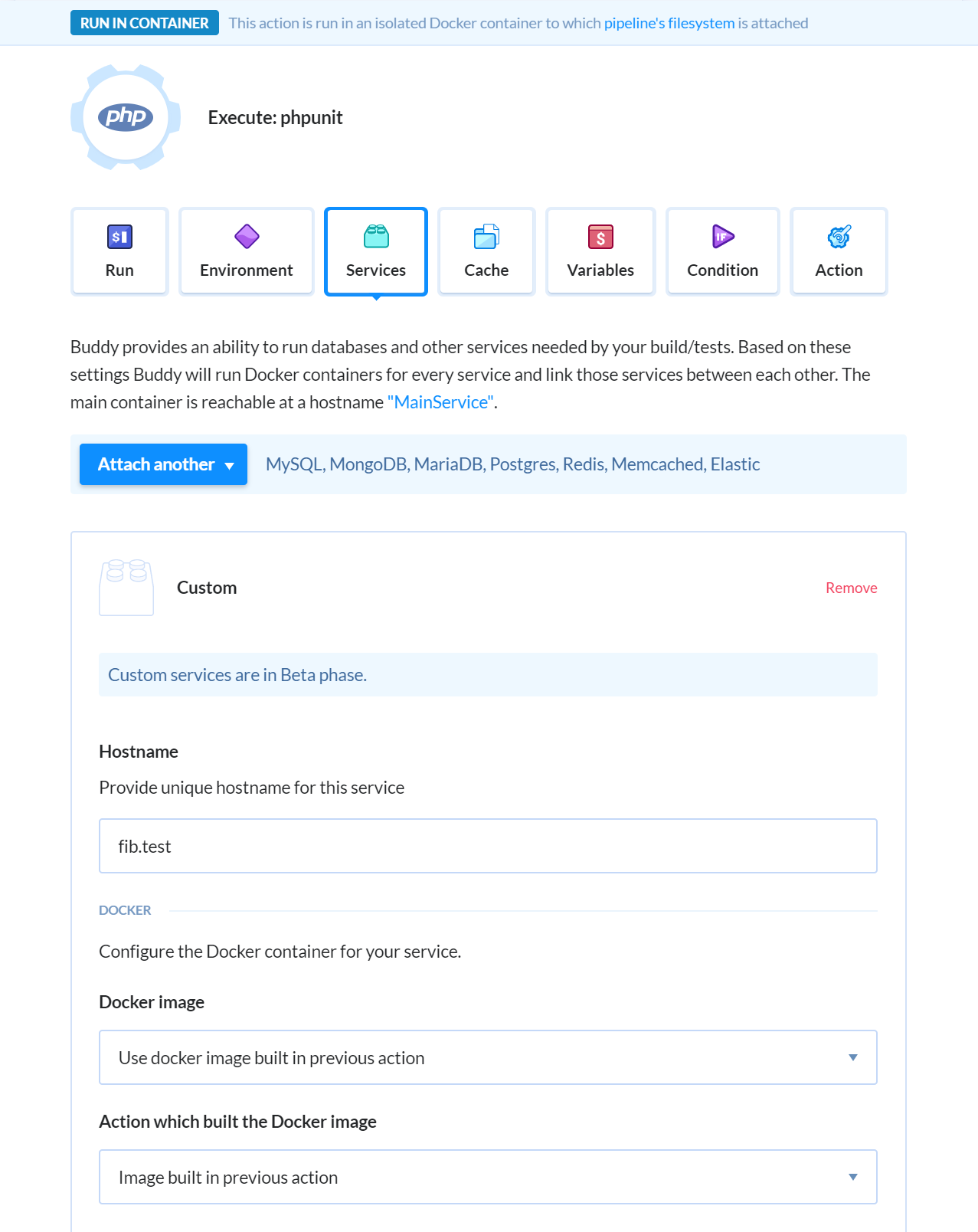Screen dimensions: 978x1232
Task: Open the Attach another dropdown button
Action: [x=163, y=464]
